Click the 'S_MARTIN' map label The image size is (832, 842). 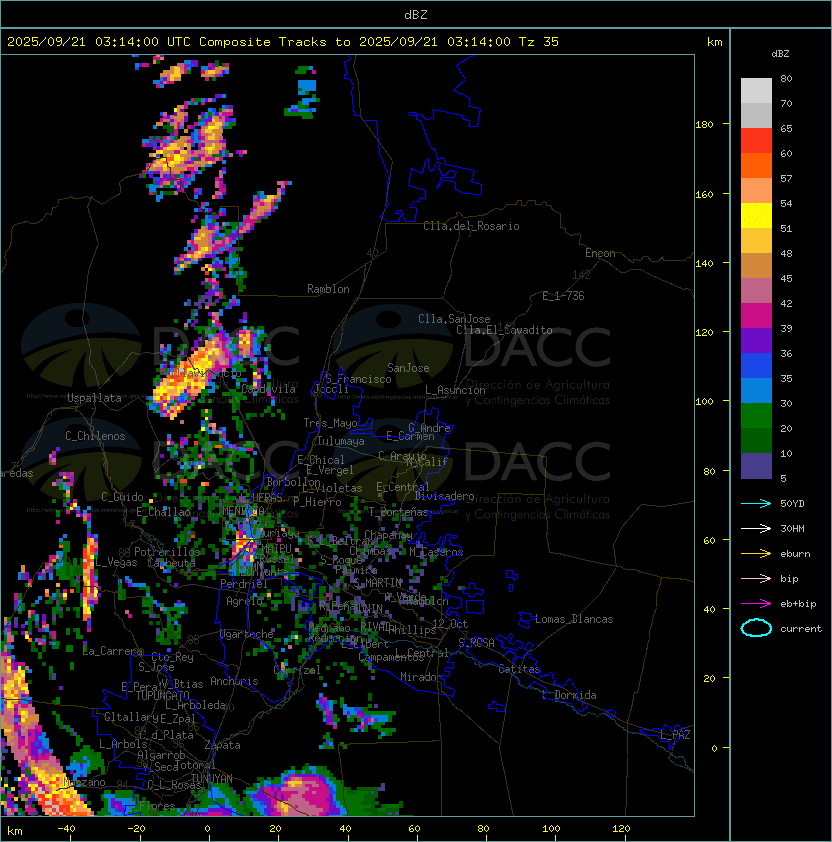[x=377, y=583]
